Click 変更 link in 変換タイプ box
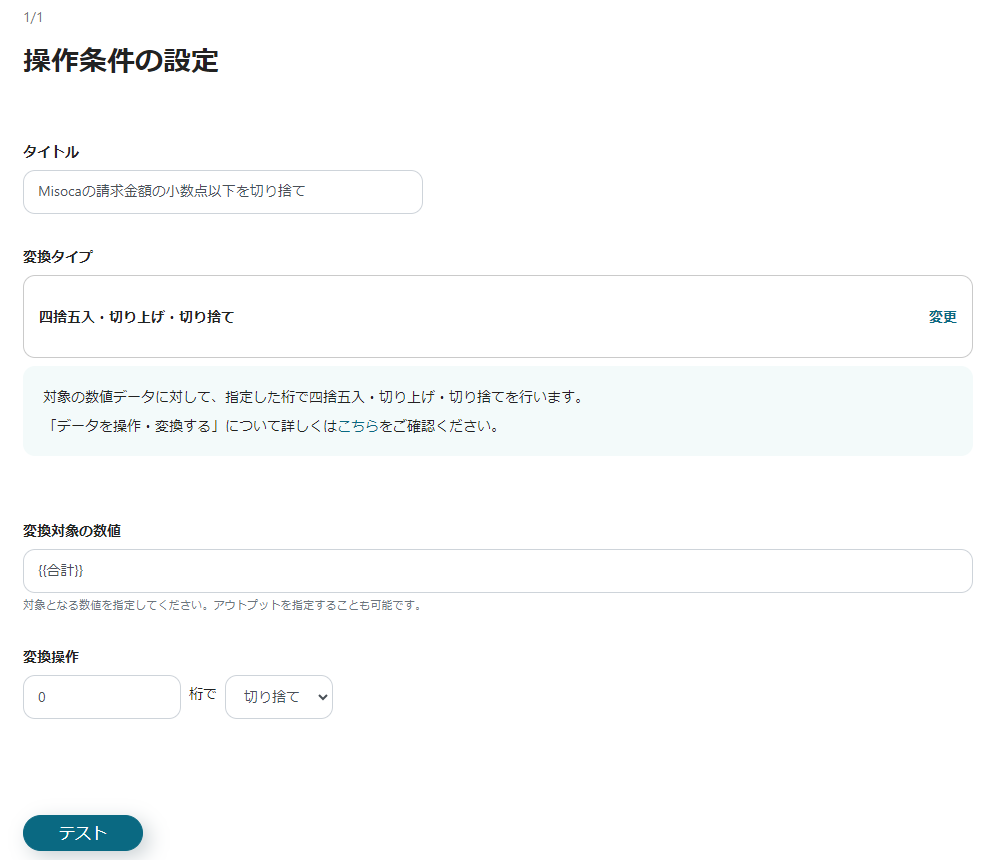This screenshot has width=993, height=860. click(x=942, y=317)
